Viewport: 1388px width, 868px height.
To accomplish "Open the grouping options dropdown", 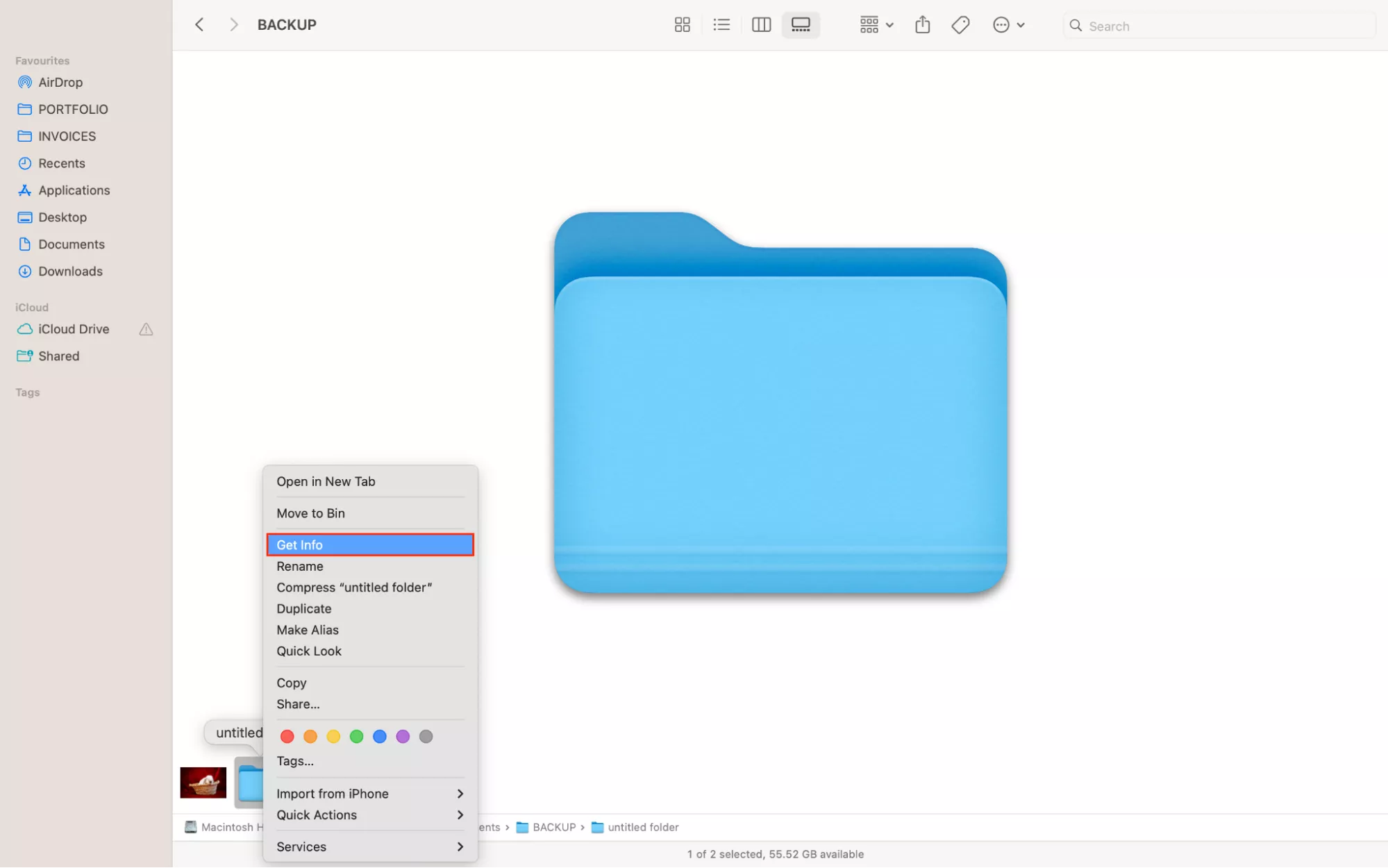I will tap(875, 24).
